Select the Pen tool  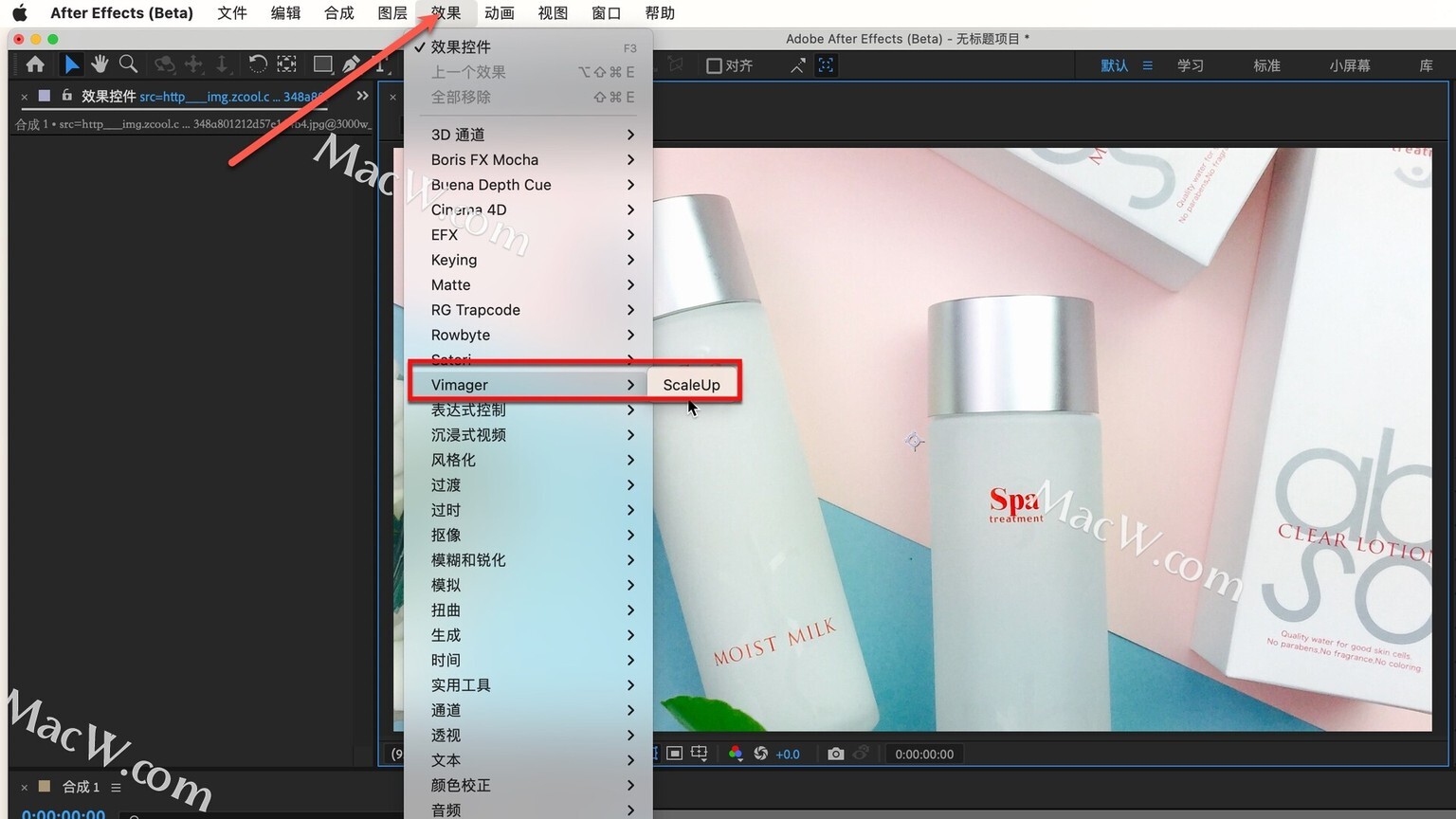pyautogui.click(x=351, y=64)
